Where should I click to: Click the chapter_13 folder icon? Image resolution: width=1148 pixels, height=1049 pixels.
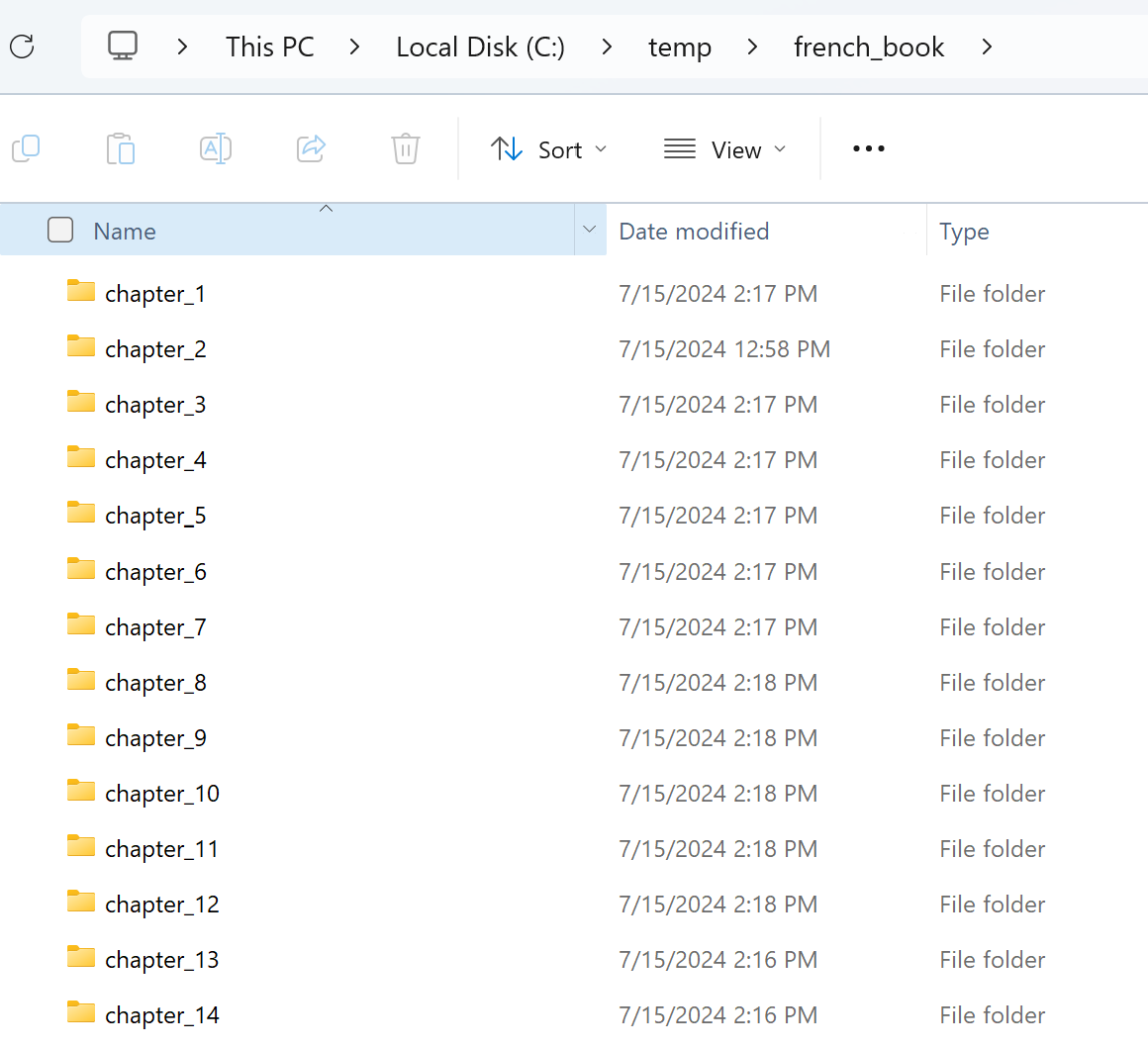click(80, 958)
